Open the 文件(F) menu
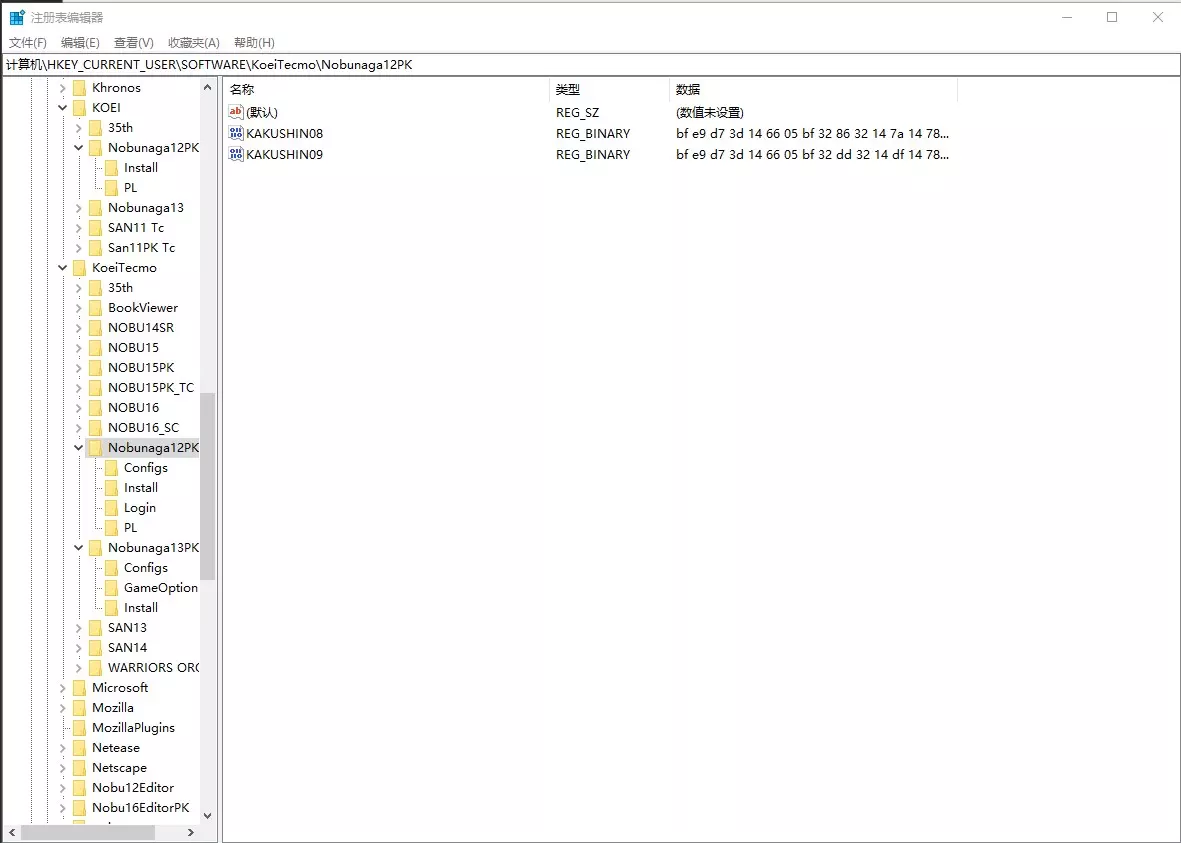Viewport: 1181px width, 843px height. (28, 43)
